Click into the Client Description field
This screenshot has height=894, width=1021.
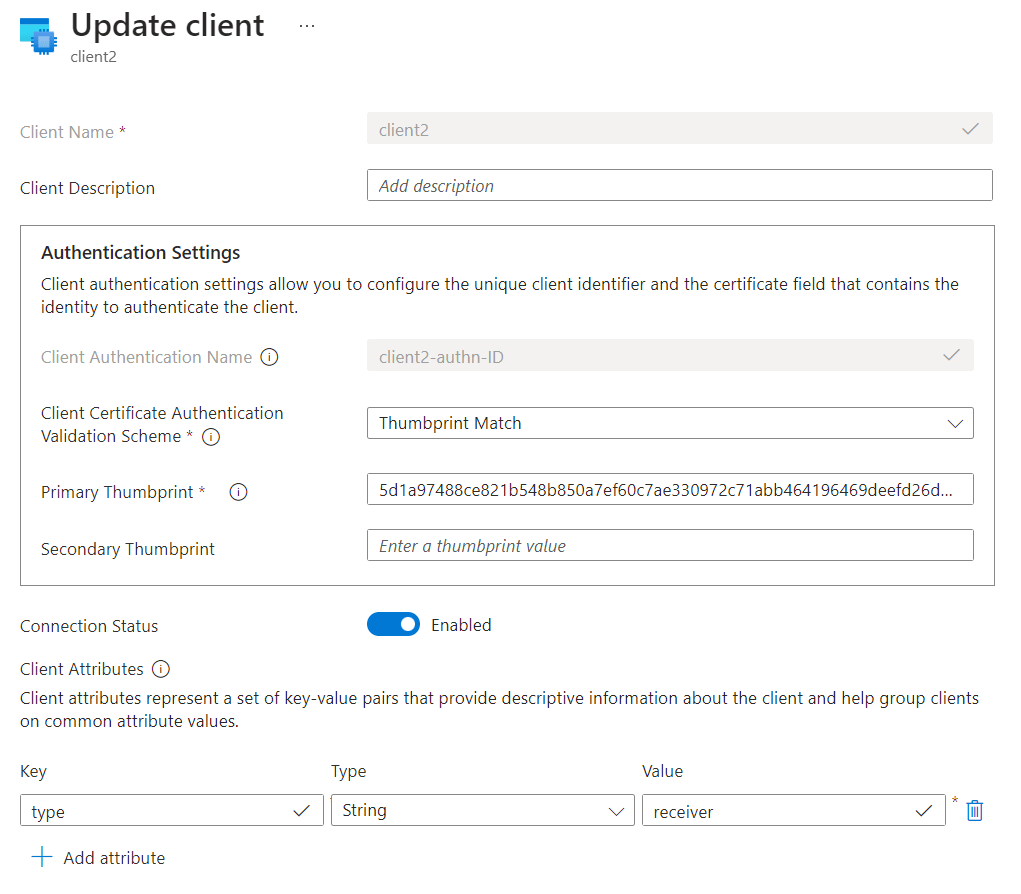[x=679, y=186]
